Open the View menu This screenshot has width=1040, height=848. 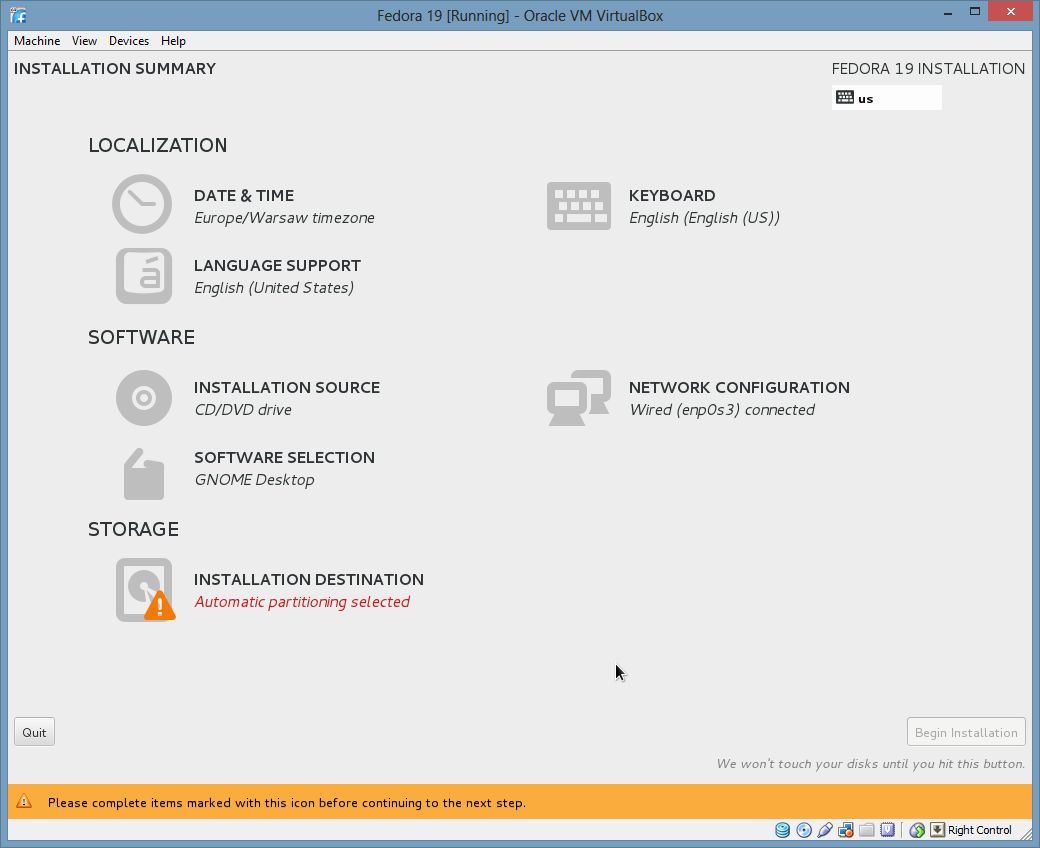[x=84, y=40]
